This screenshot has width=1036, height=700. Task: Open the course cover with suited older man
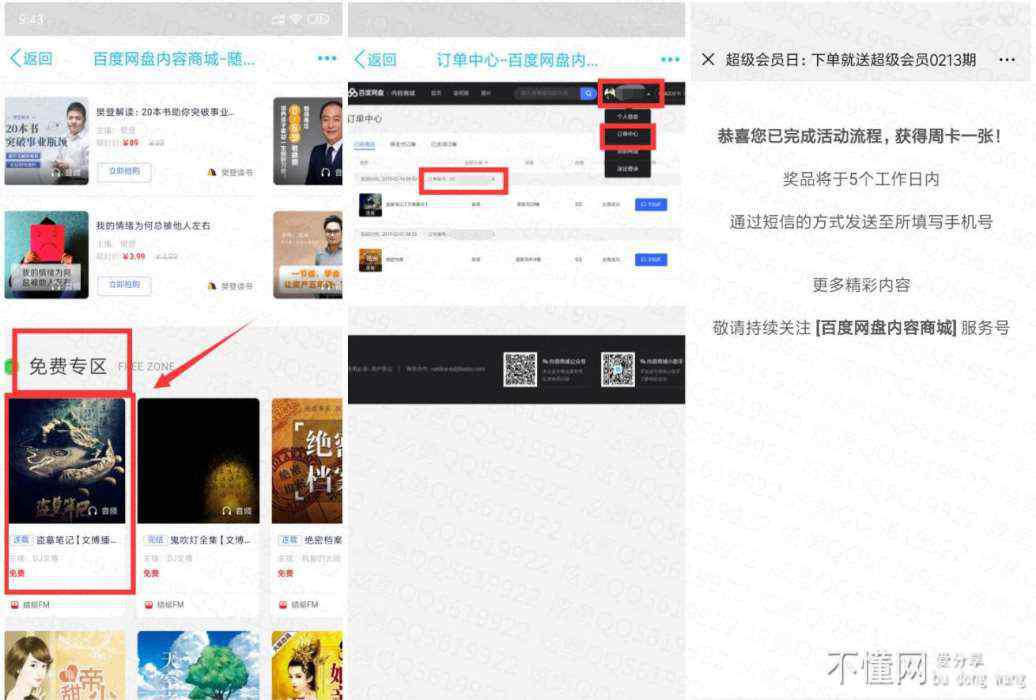click(308, 141)
